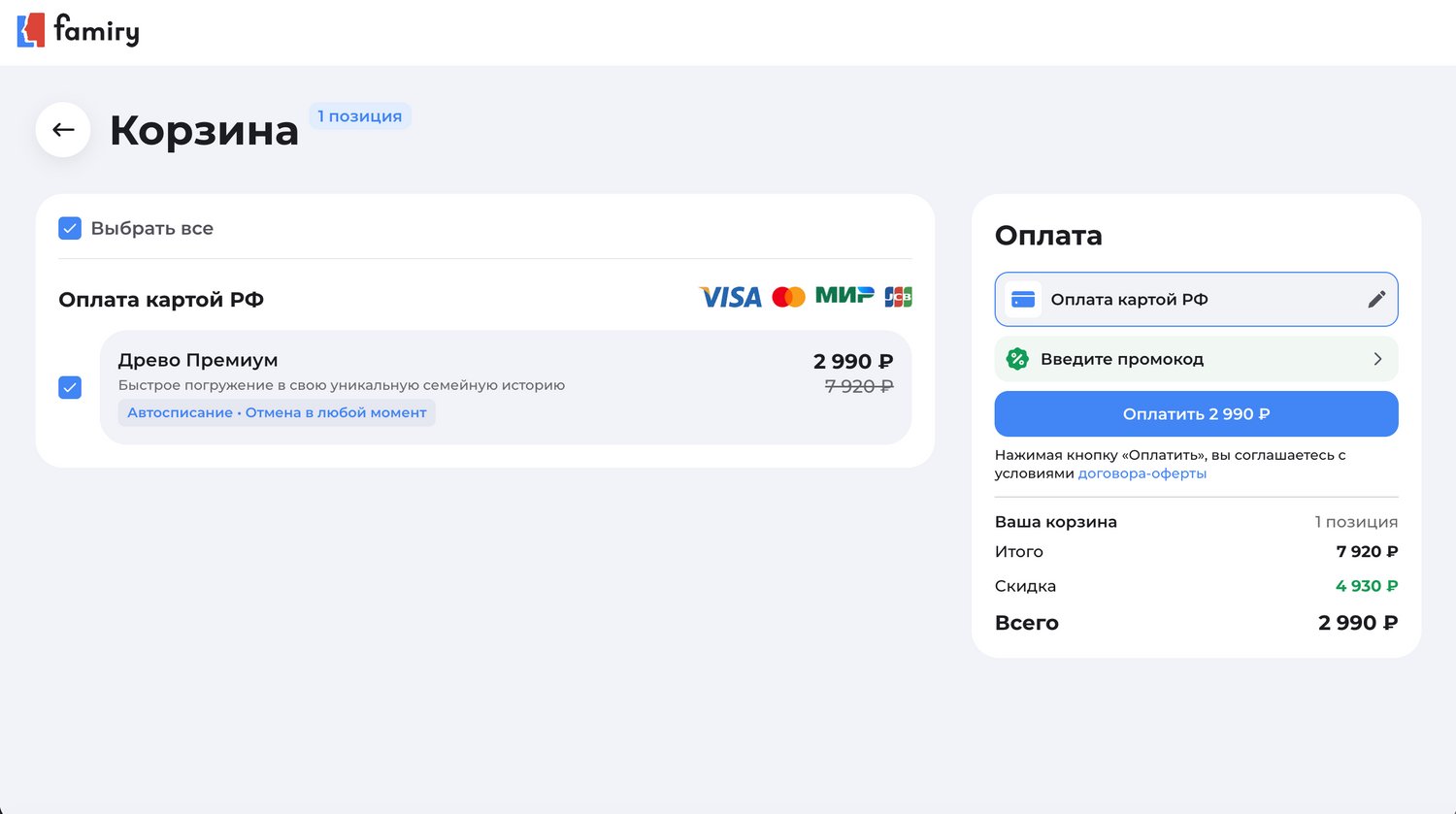Click the famiry wordmark text

click(x=96, y=30)
